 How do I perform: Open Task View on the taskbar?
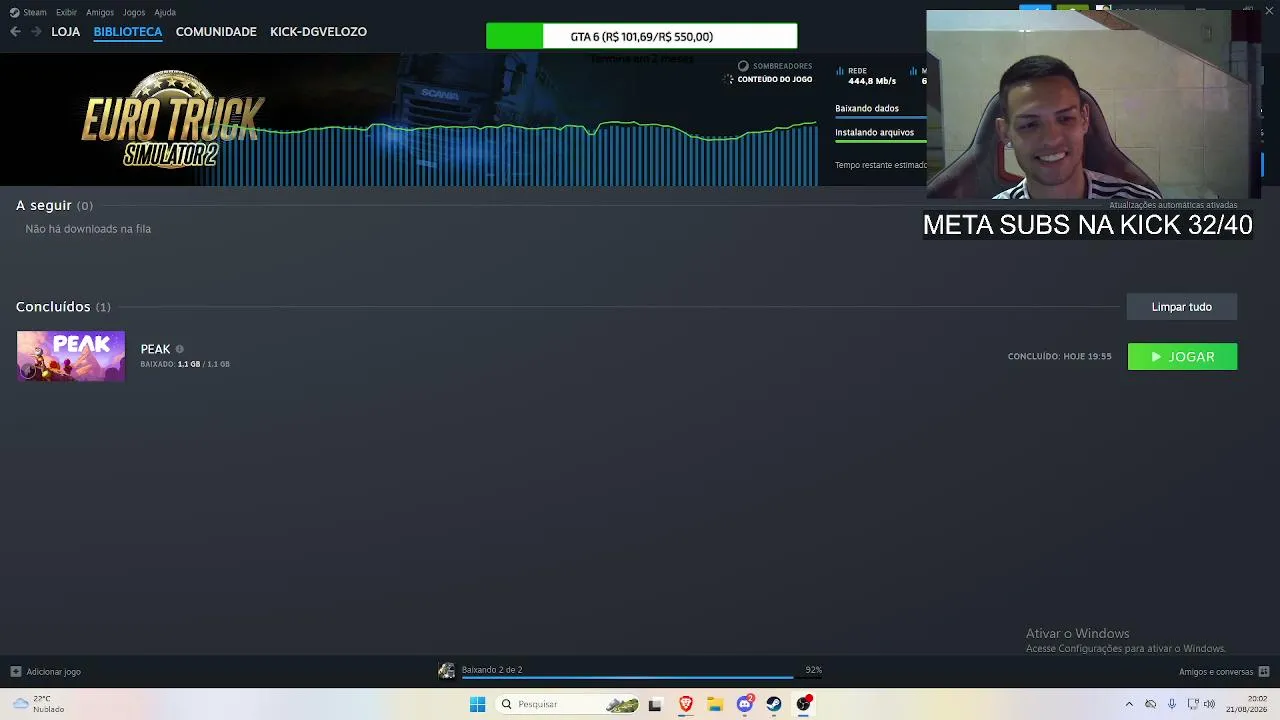tap(655, 704)
